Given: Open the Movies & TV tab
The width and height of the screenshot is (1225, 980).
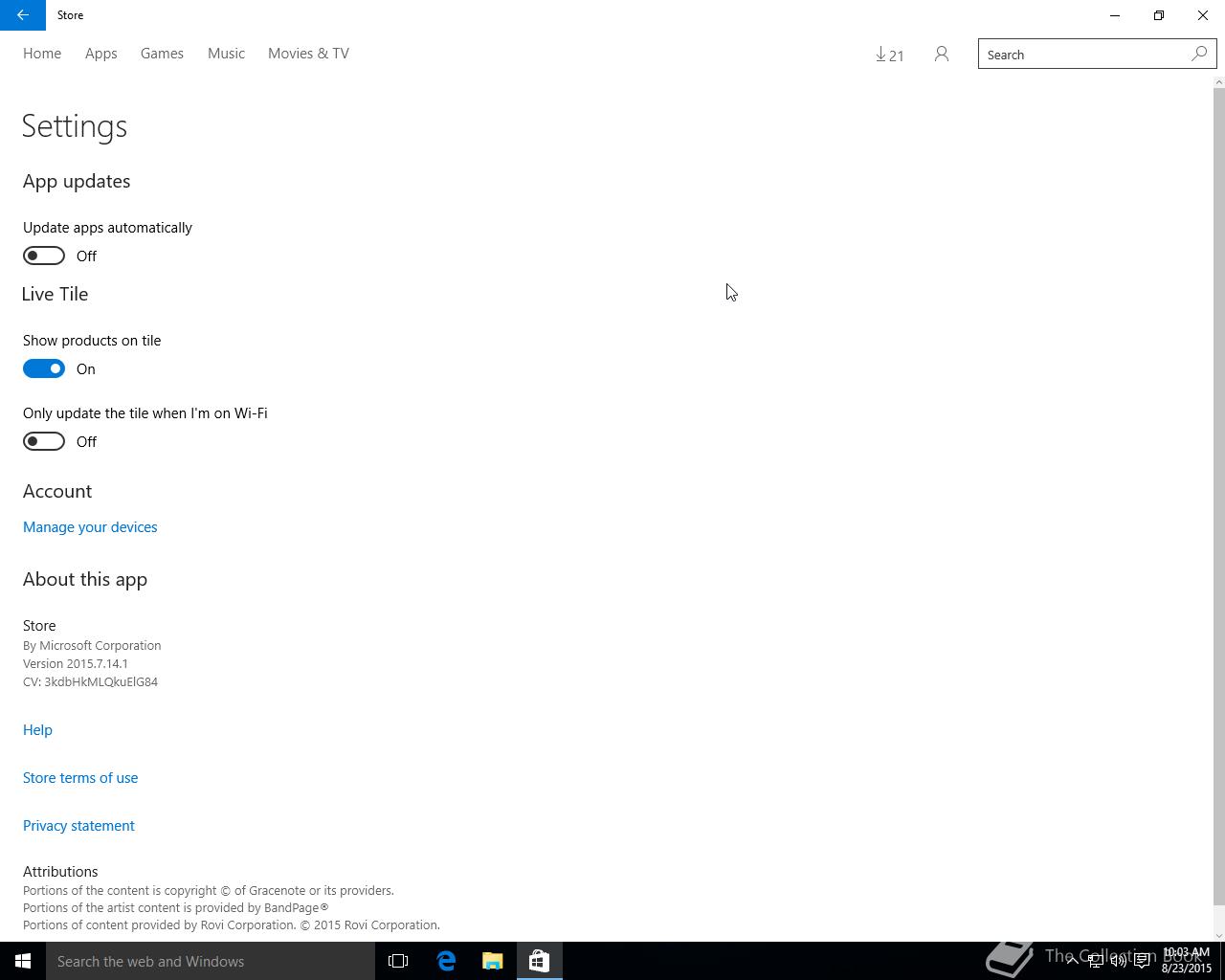Looking at the screenshot, I should [x=308, y=54].
